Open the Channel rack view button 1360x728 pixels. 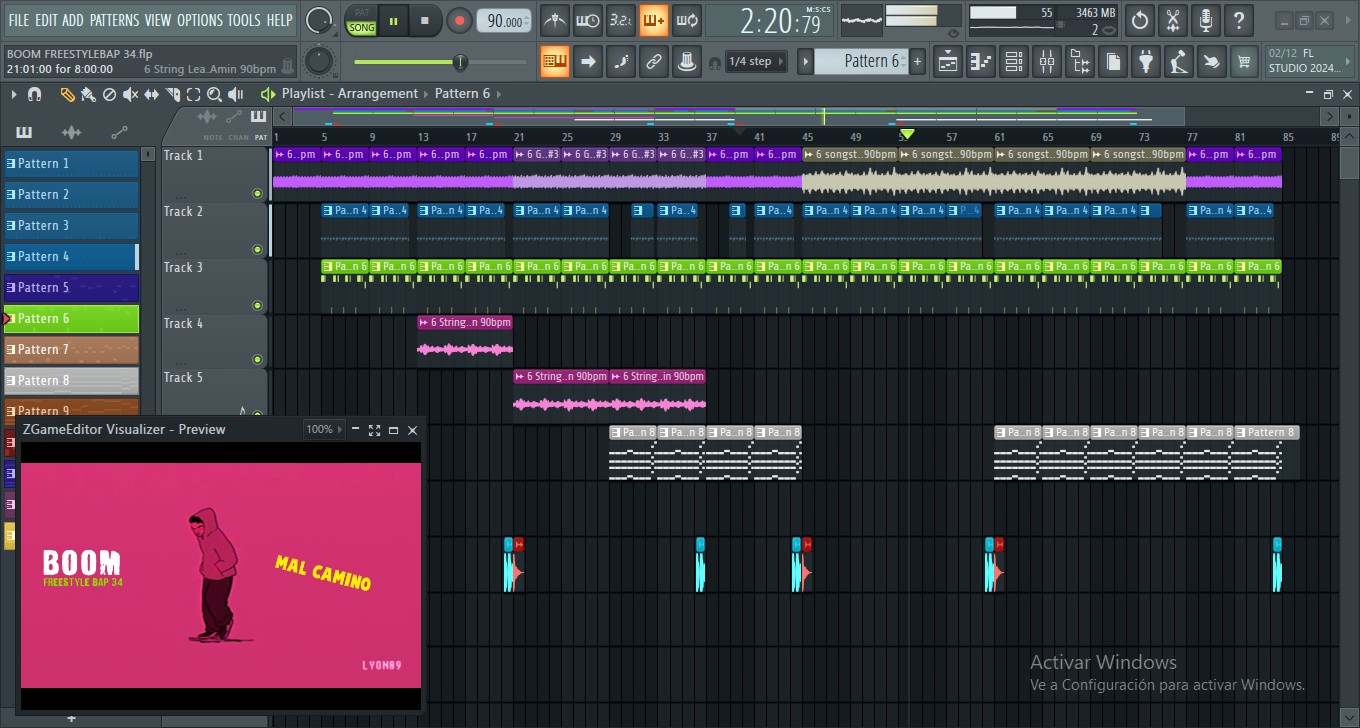click(1014, 62)
